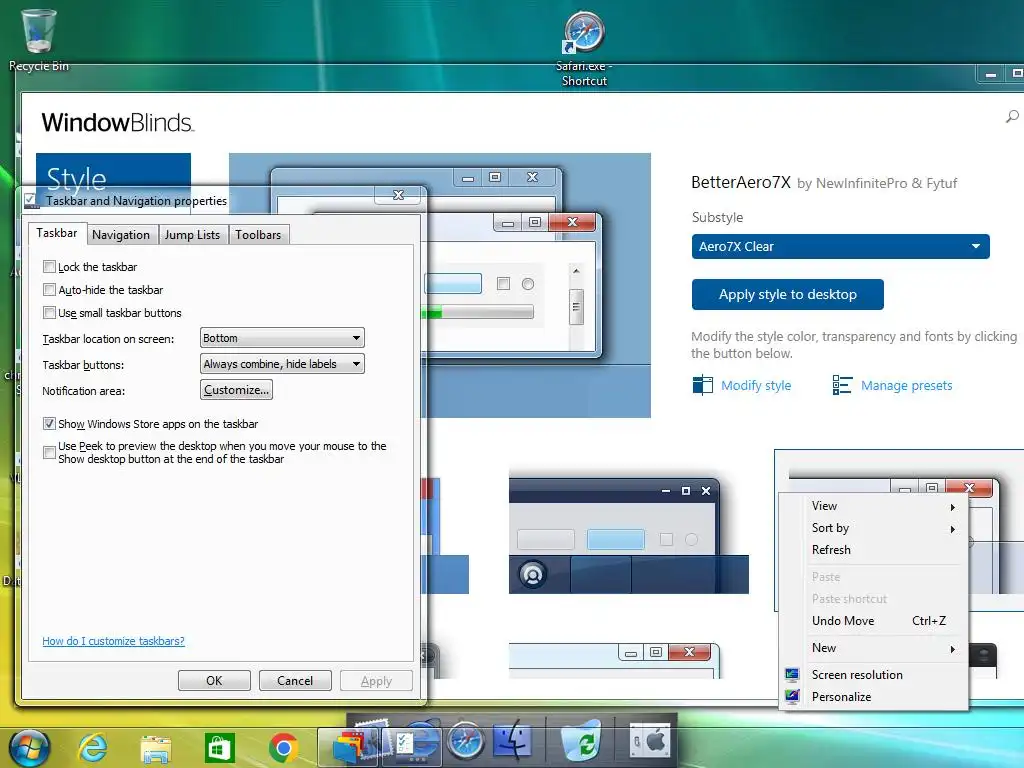Image resolution: width=1024 pixels, height=768 pixels.
Task: Switch to the WindowBlinds taskbar button
Action: coord(349,746)
